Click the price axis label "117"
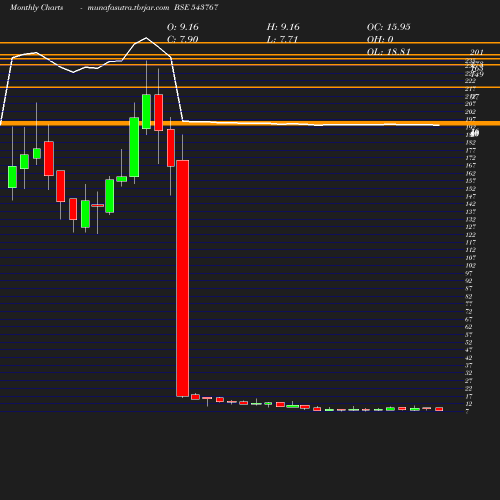The height and width of the screenshot is (500, 500). [471, 243]
